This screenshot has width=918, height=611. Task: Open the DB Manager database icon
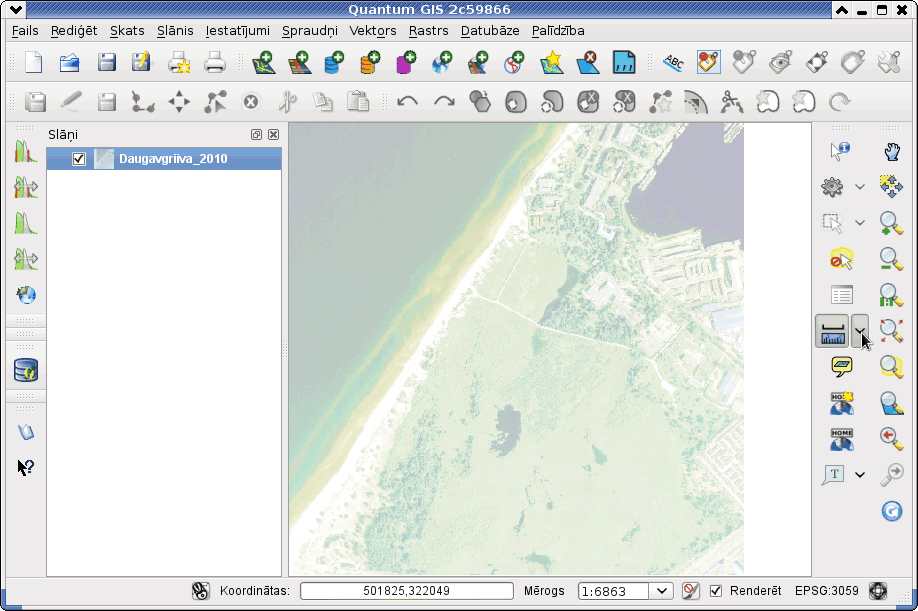click(x=26, y=370)
